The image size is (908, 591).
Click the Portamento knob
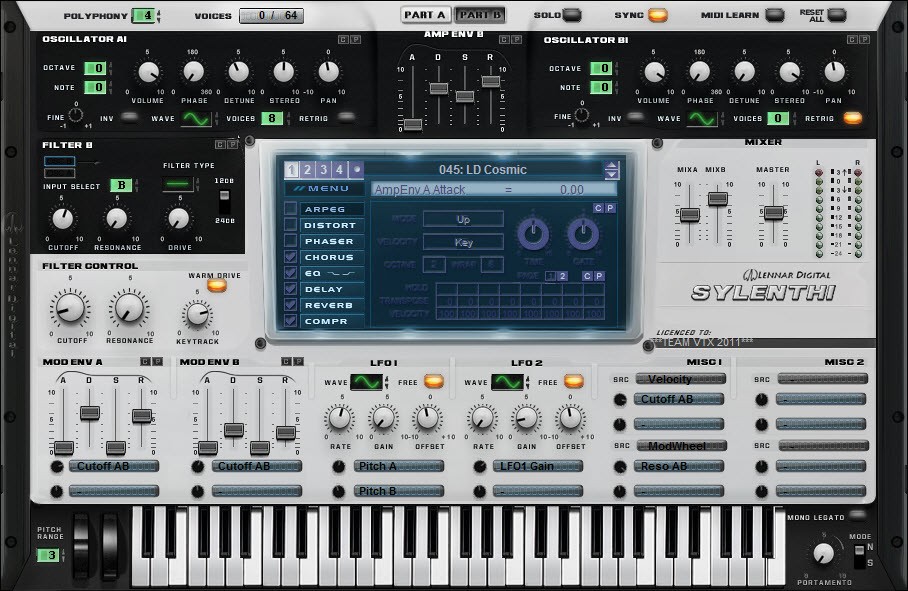[823, 555]
